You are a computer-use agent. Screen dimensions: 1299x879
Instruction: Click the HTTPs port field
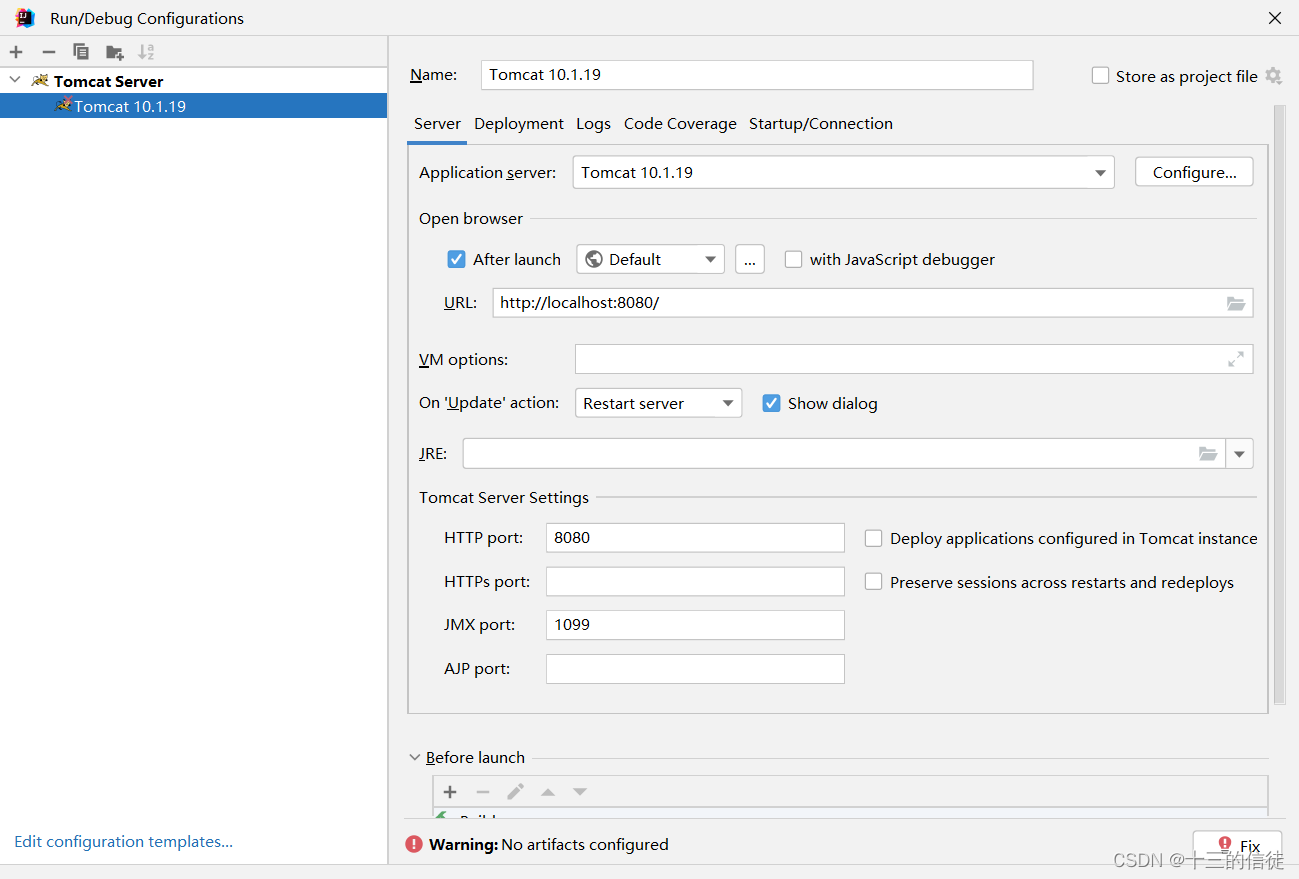[695, 582]
